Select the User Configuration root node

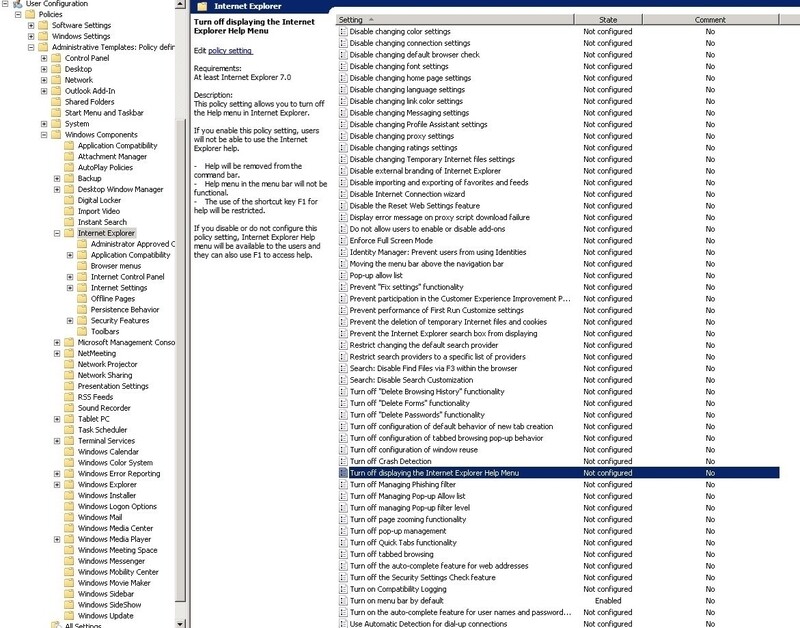55,5
